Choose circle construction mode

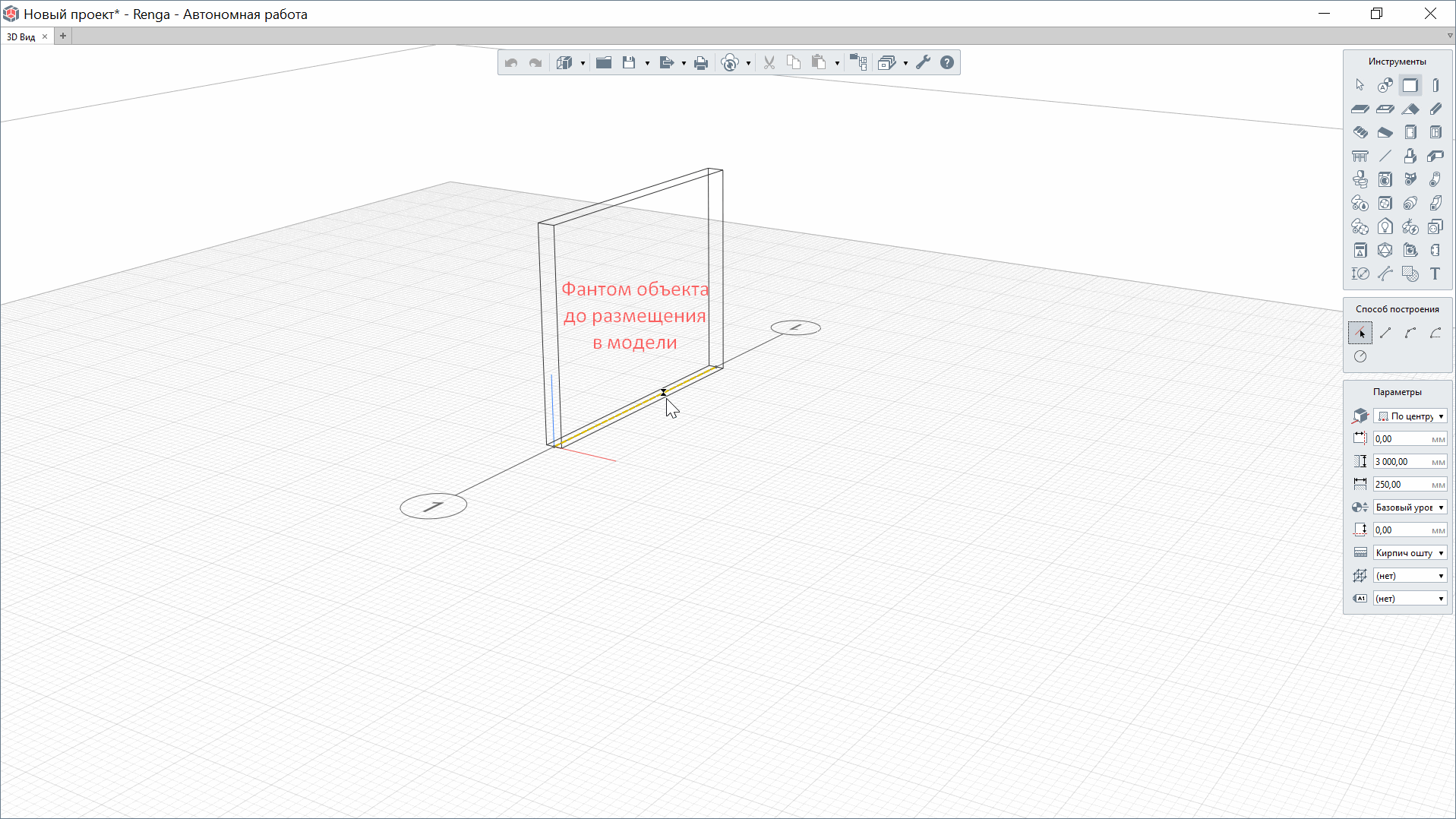[1360, 356]
